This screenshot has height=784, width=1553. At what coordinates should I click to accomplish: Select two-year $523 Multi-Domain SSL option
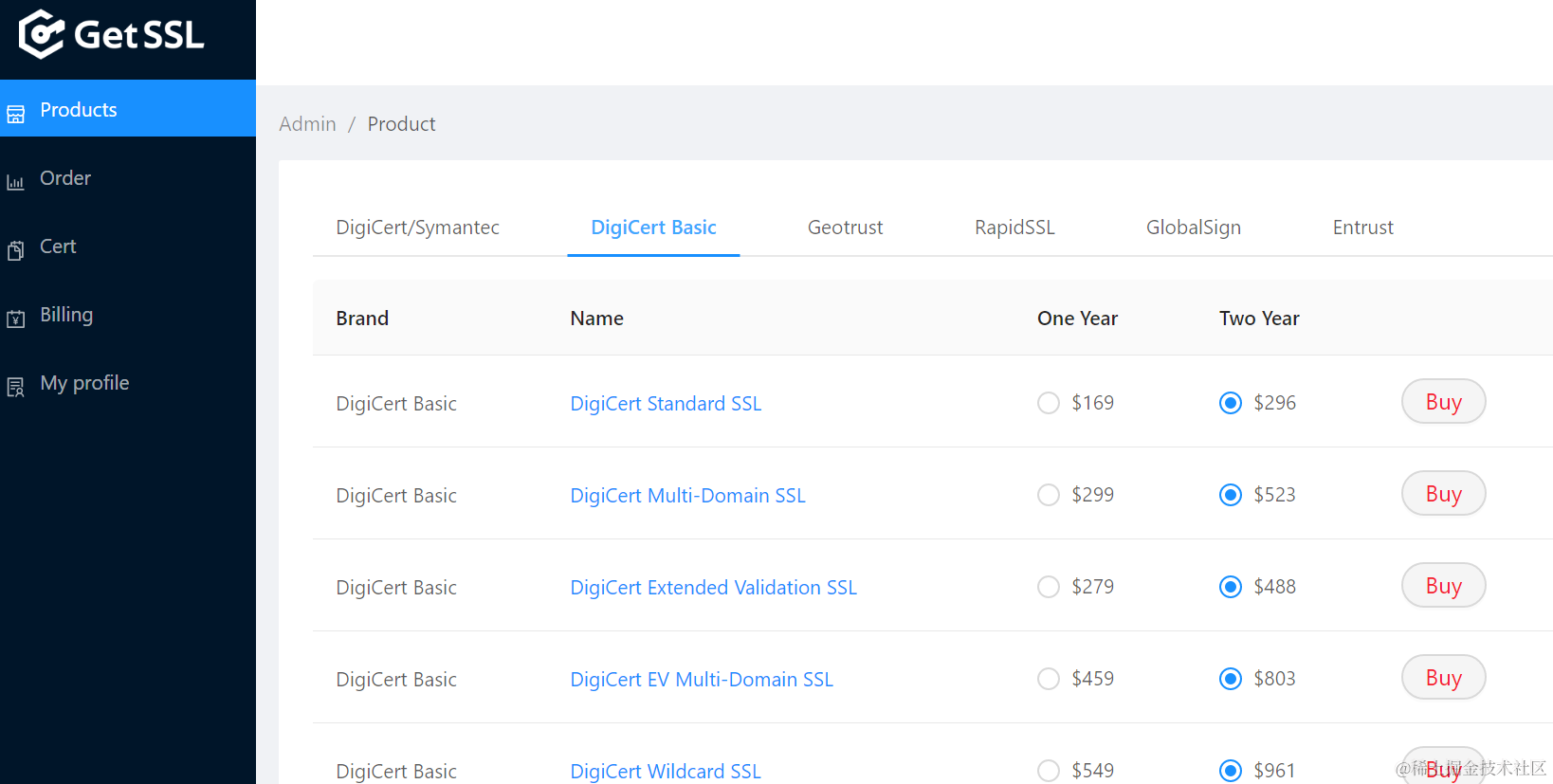coord(1230,495)
